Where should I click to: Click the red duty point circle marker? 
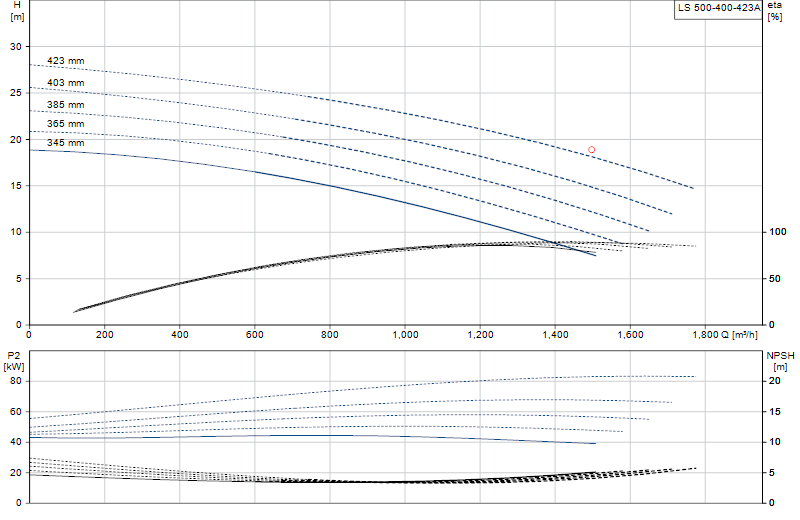pyautogui.click(x=591, y=150)
